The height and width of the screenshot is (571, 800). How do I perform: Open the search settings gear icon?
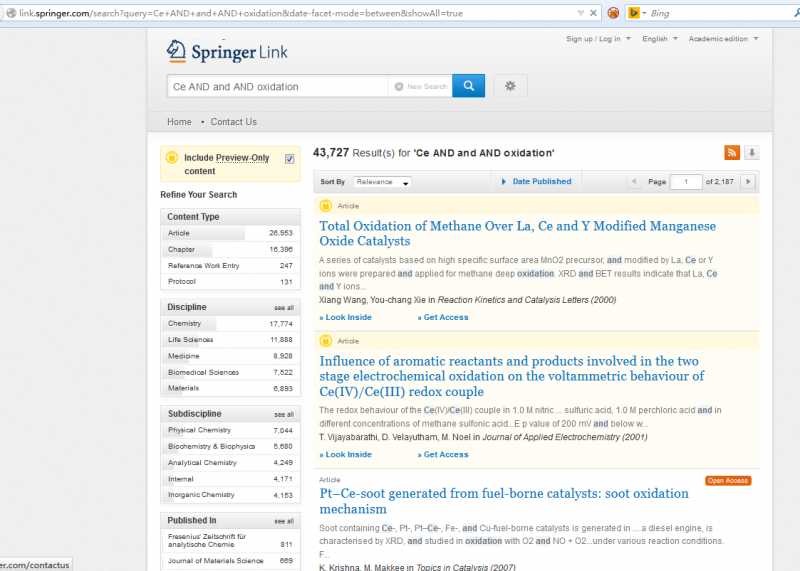coord(510,86)
